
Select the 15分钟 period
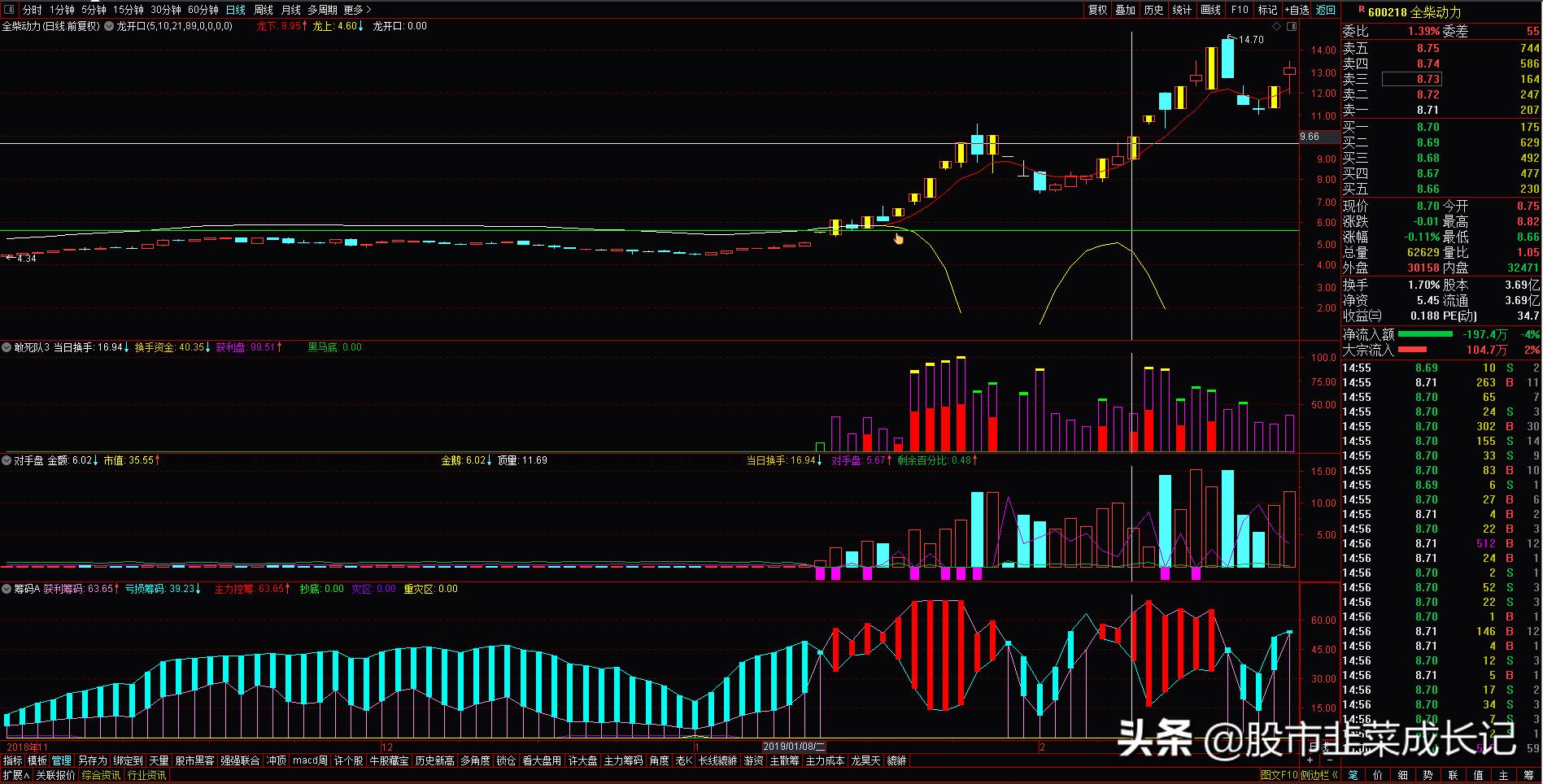[x=128, y=10]
